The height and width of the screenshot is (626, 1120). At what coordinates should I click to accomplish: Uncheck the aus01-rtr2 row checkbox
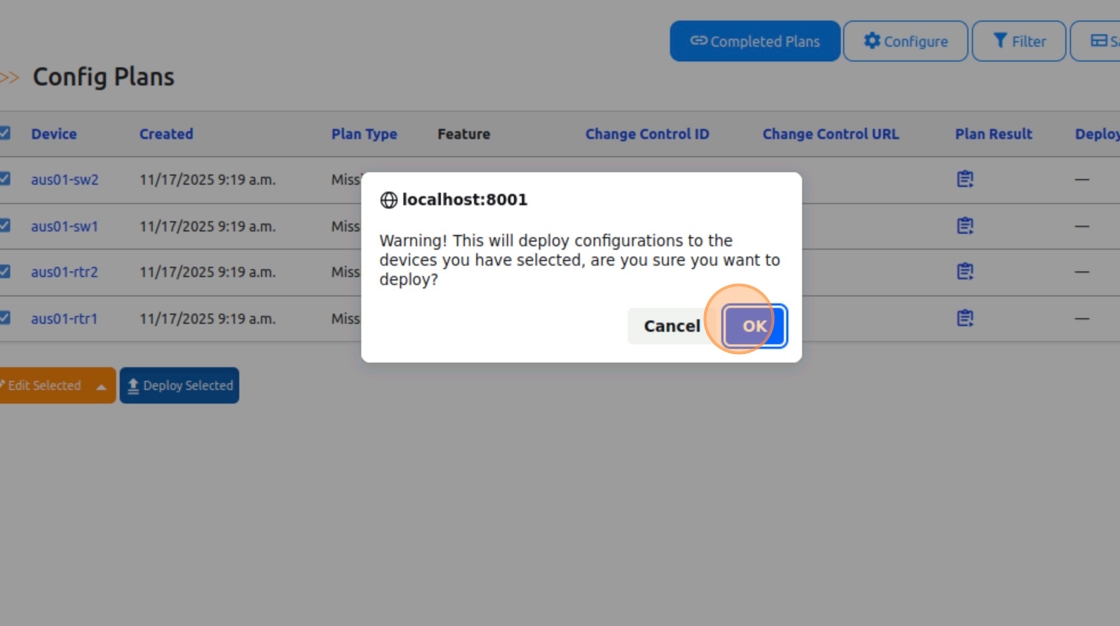[x=4, y=272]
